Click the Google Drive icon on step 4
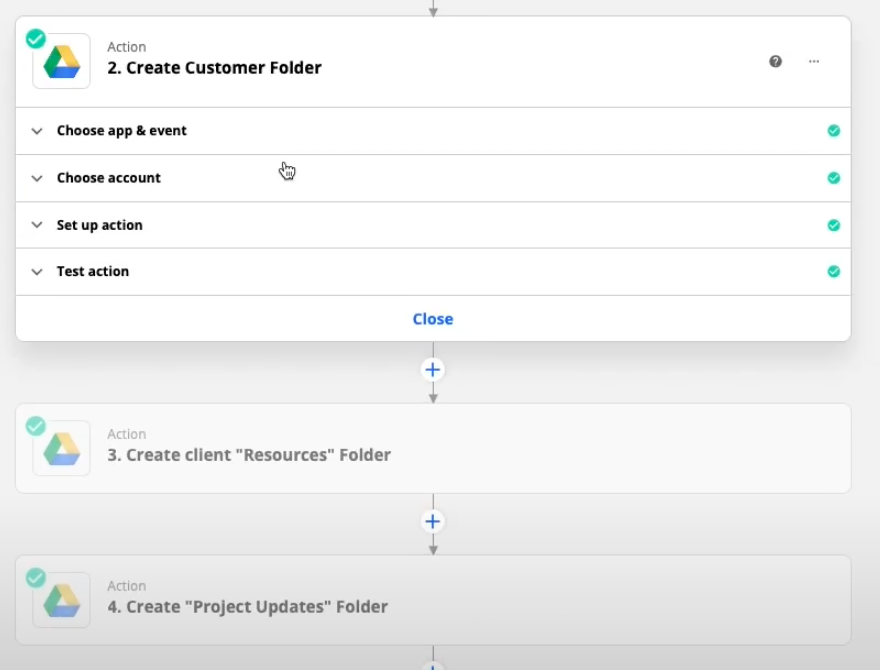The width and height of the screenshot is (880, 670). tap(61, 600)
